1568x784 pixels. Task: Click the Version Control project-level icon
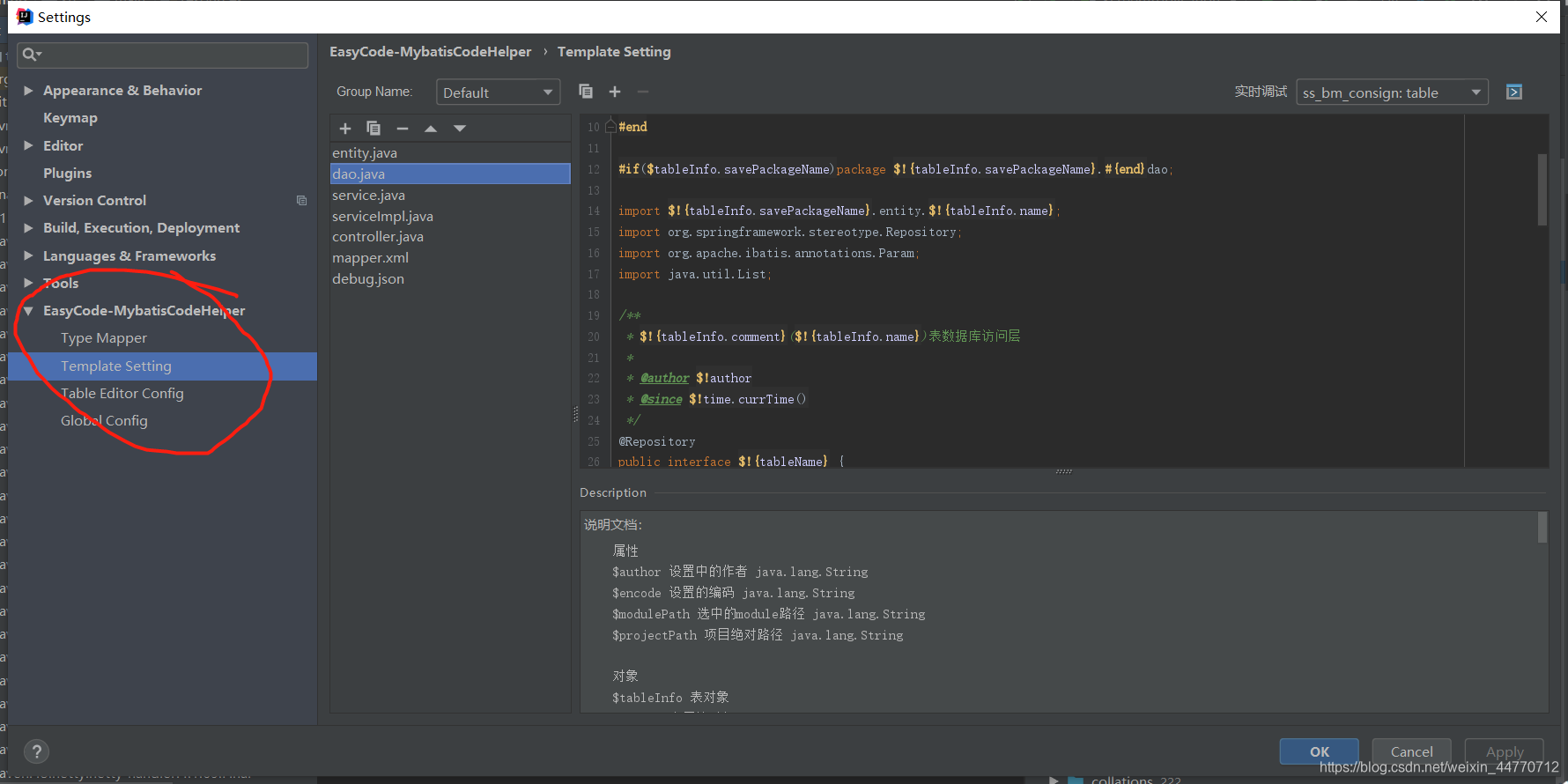[x=301, y=201]
